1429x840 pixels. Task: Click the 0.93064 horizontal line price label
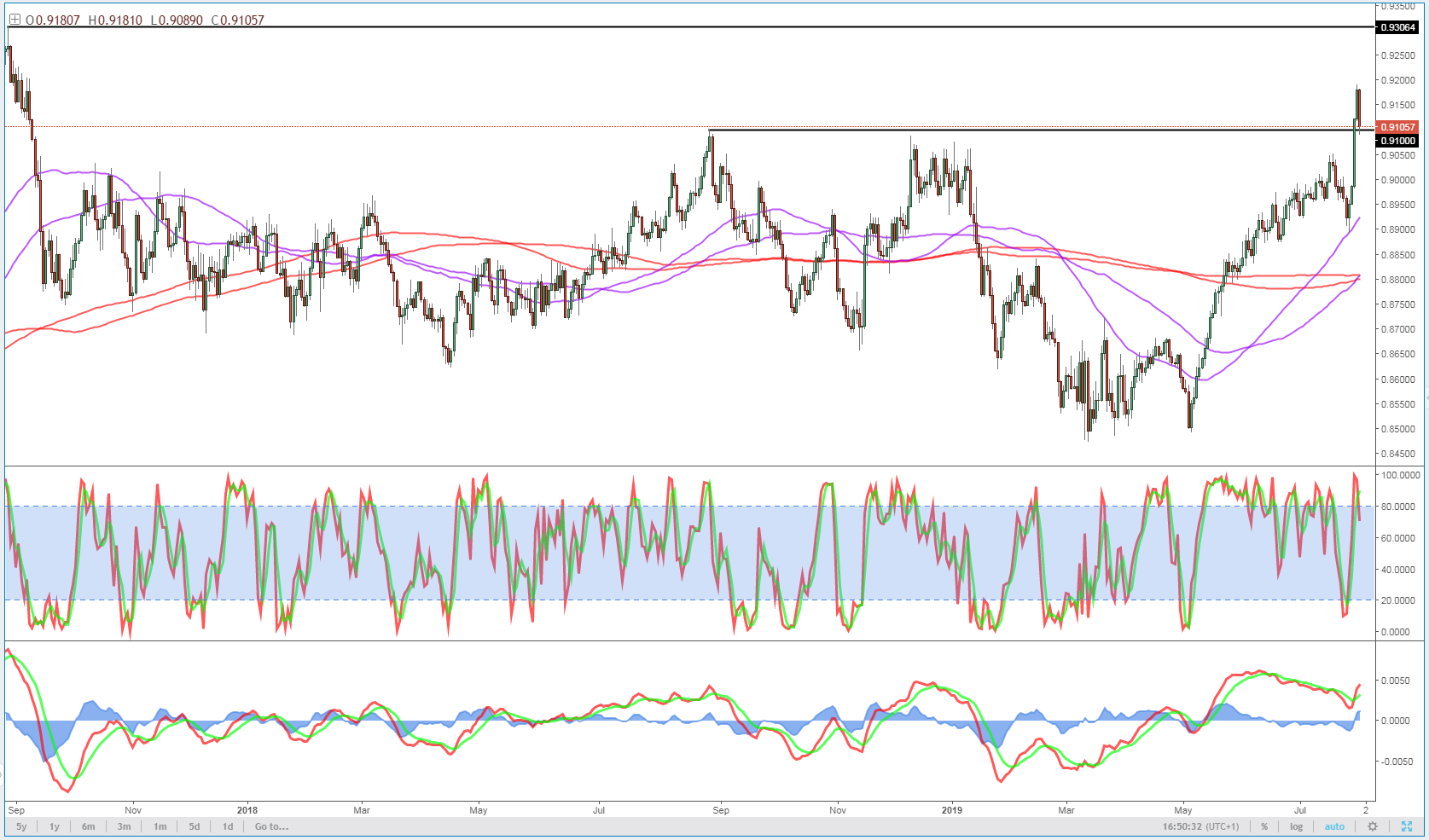click(x=1397, y=27)
